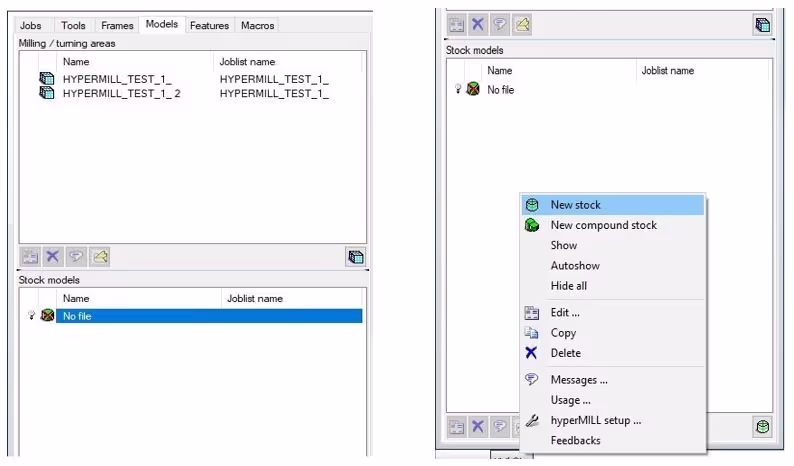The height and width of the screenshot is (466, 794).
Task: Click new stock icon at right panel bottom-right
Action: tap(763, 427)
